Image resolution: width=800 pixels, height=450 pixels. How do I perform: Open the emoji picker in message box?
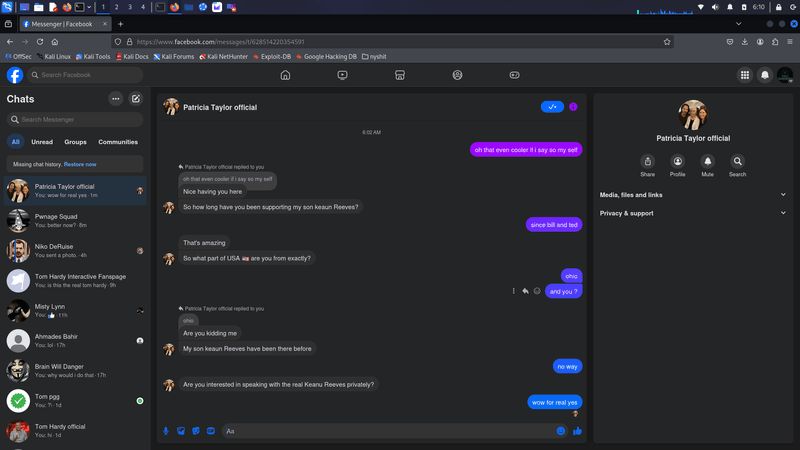click(561, 431)
